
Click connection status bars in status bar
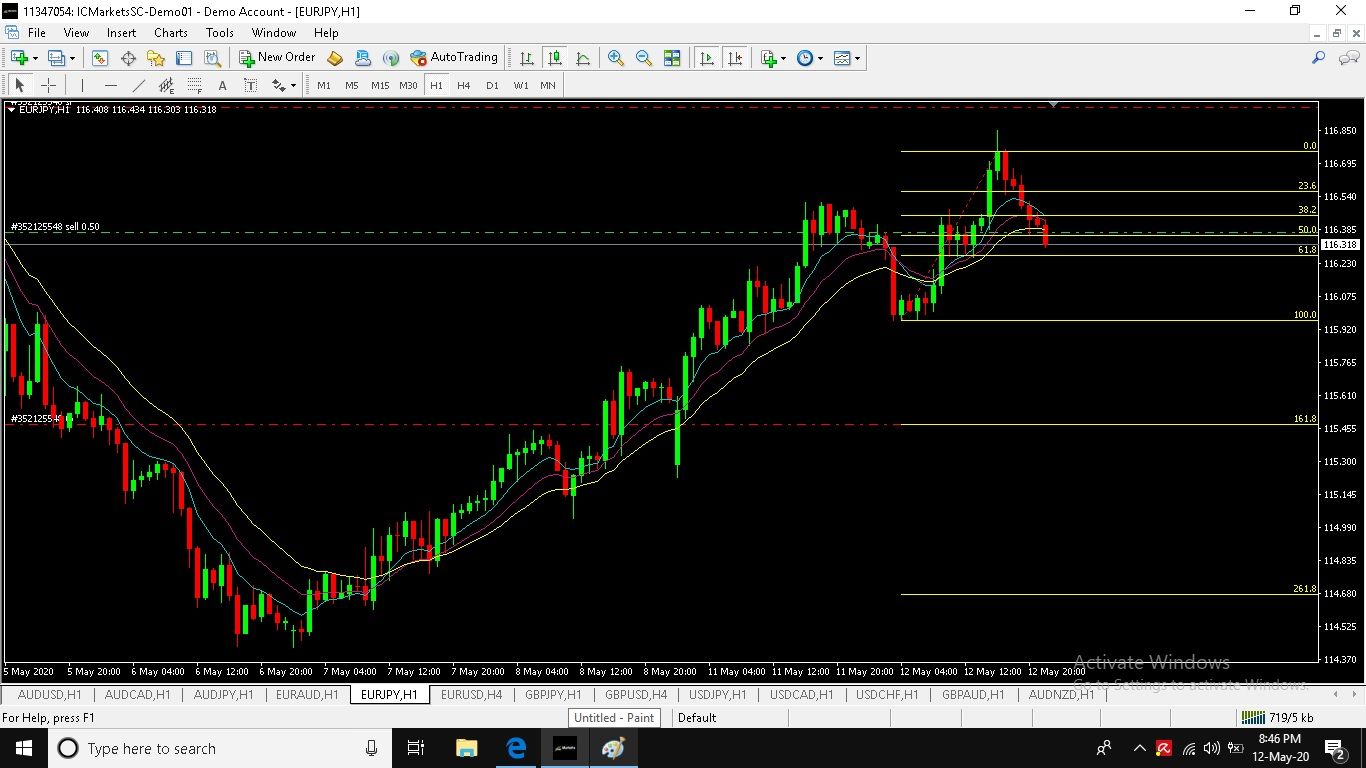[x=1252, y=717]
